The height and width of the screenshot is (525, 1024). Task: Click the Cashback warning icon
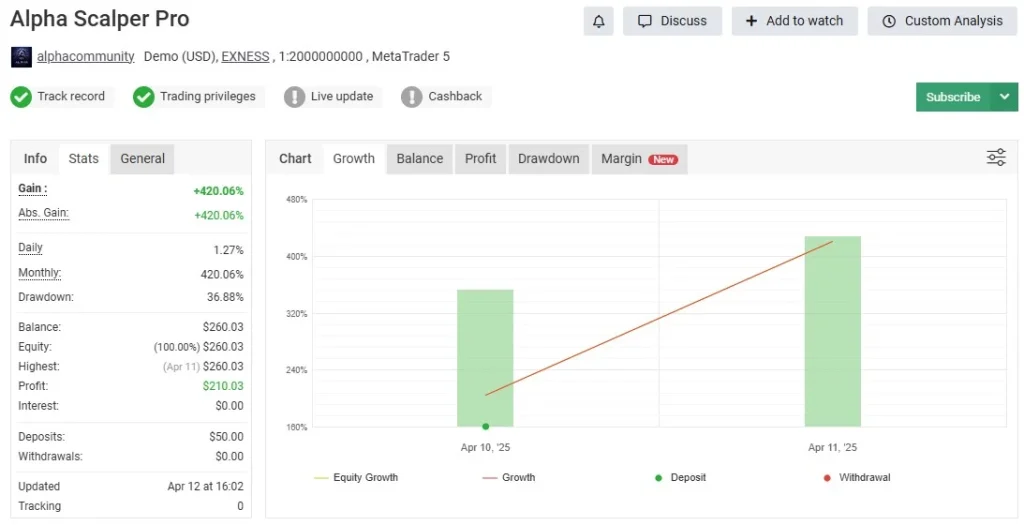pyautogui.click(x=411, y=97)
